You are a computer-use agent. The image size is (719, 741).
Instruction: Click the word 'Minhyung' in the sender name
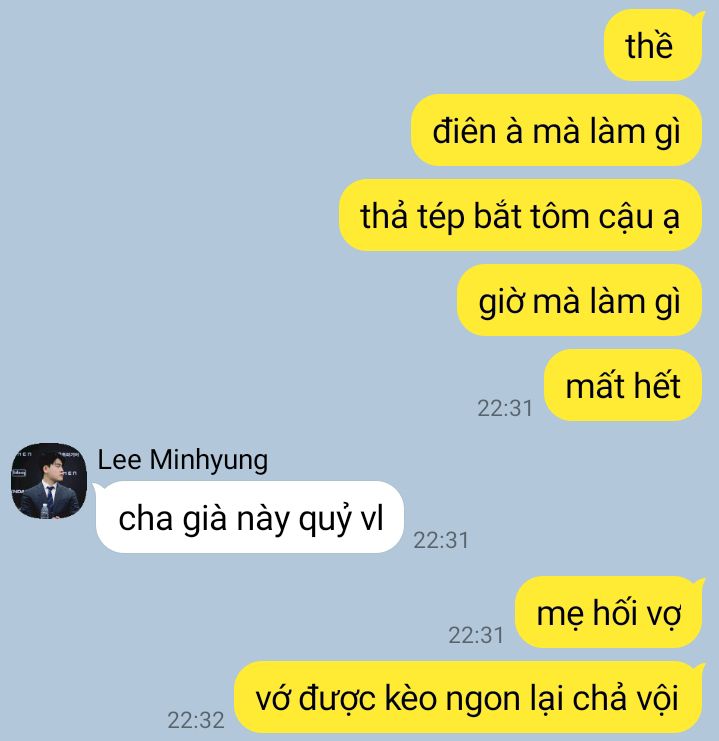209,460
